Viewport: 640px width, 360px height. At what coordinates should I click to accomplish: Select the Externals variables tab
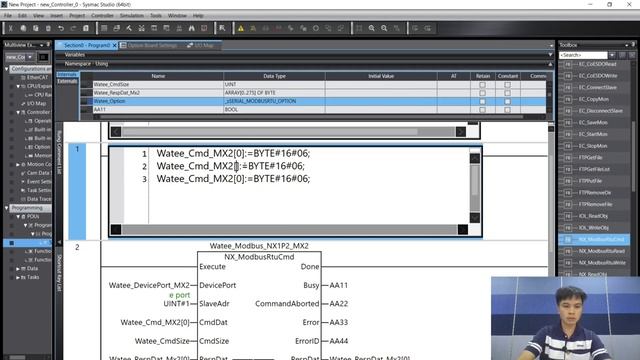click(x=67, y=81)
